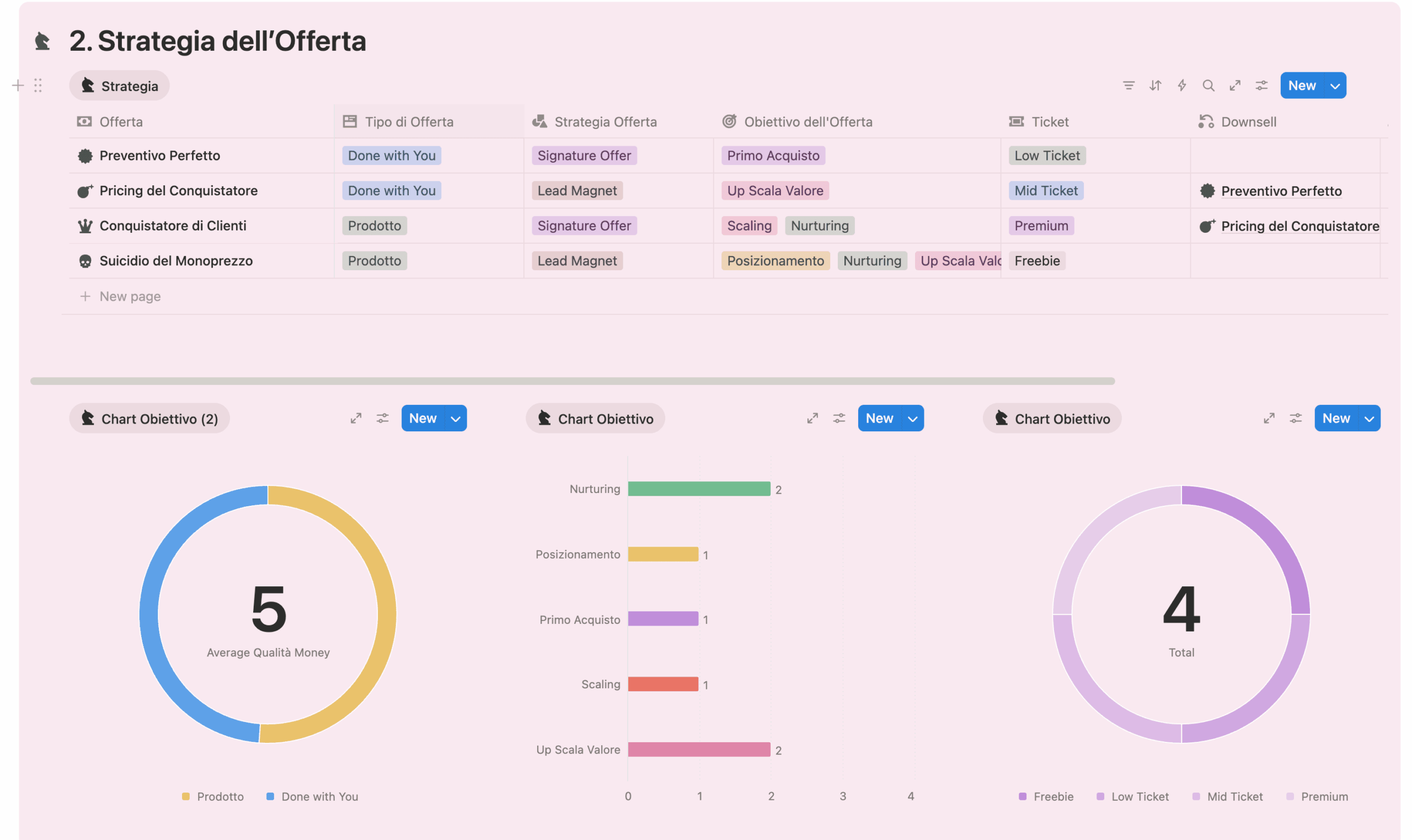Select the Chart Obiettivo (2) tab
The image size is (1412, 840).
click(149, 419)
